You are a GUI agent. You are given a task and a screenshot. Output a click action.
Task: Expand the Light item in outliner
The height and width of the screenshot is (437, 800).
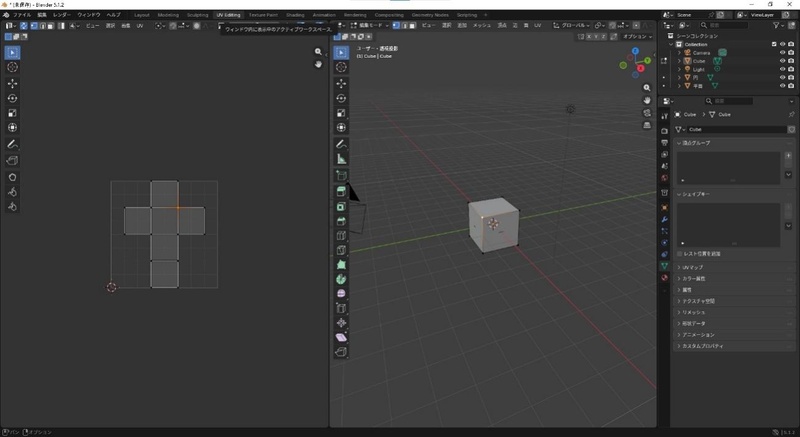pyautogui.click(x=679, y=69)
